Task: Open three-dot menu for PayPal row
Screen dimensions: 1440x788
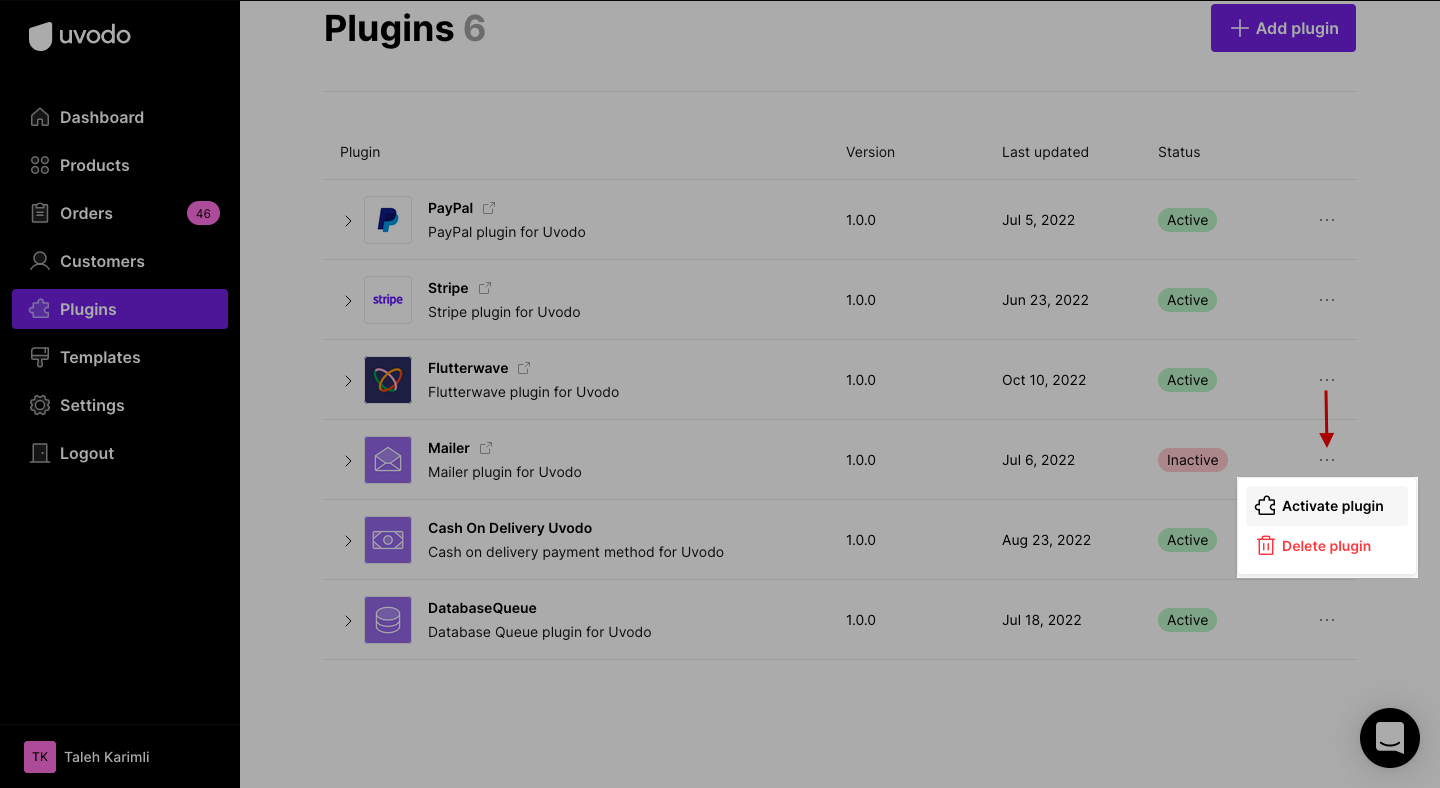Action: point(1327,220)
